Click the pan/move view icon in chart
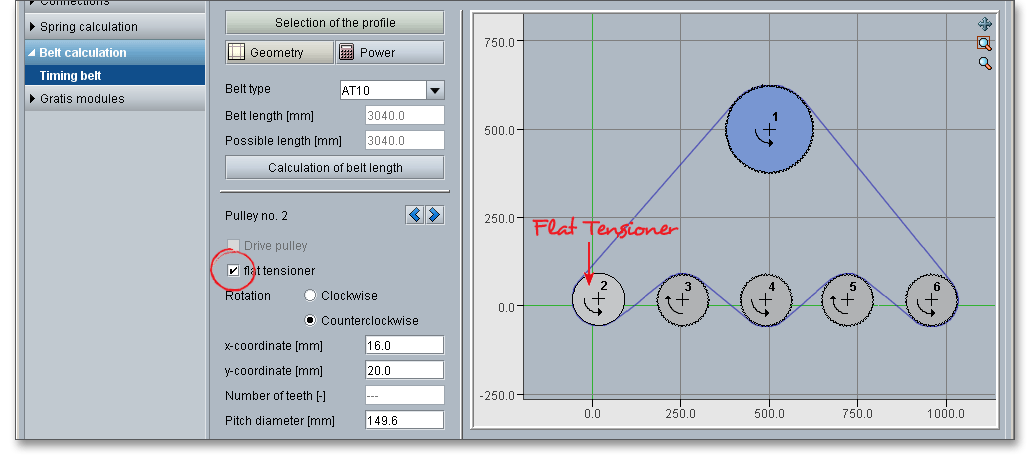Screen dimensions: 1030x455 click(x=984, y=24)
